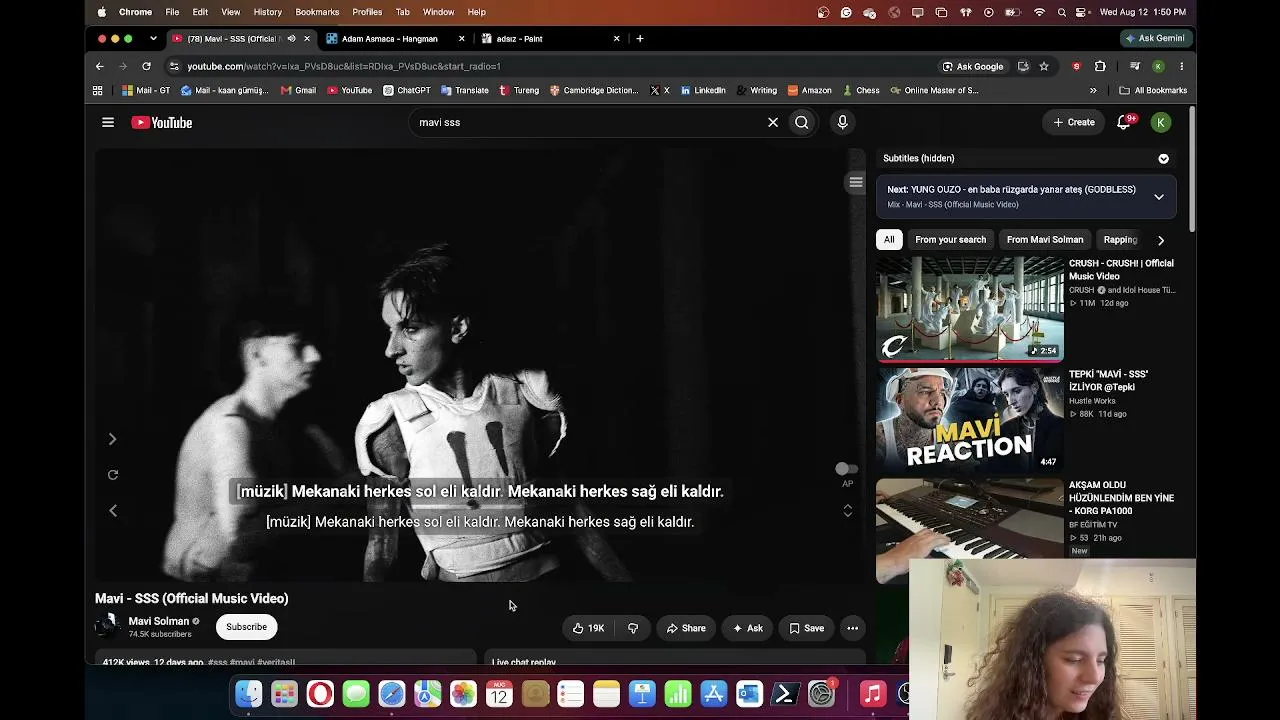The height and width of the screenshot is (720, 1280).
Task: Open the Tureng bookmark
Action: click(519, 90)
